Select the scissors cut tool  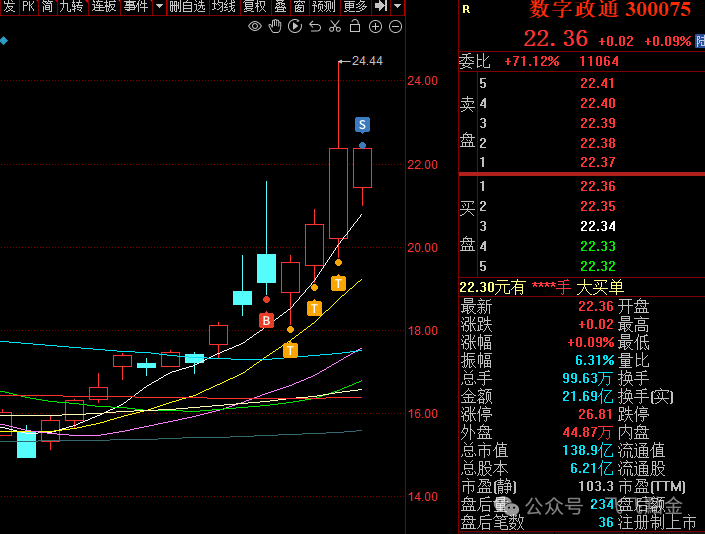point(335,27)
